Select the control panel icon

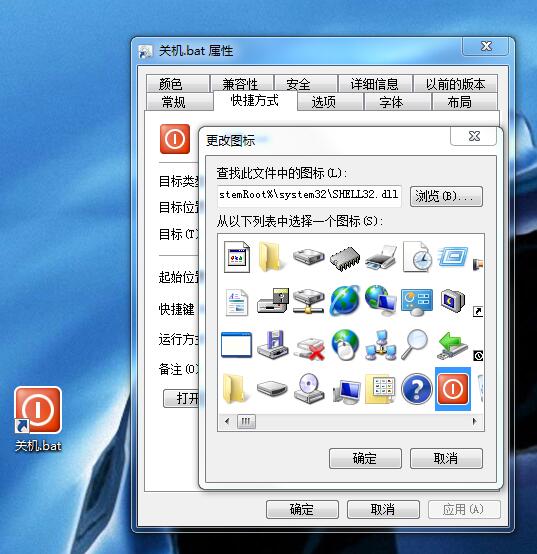pyautogui.click(x=417, y=302)
